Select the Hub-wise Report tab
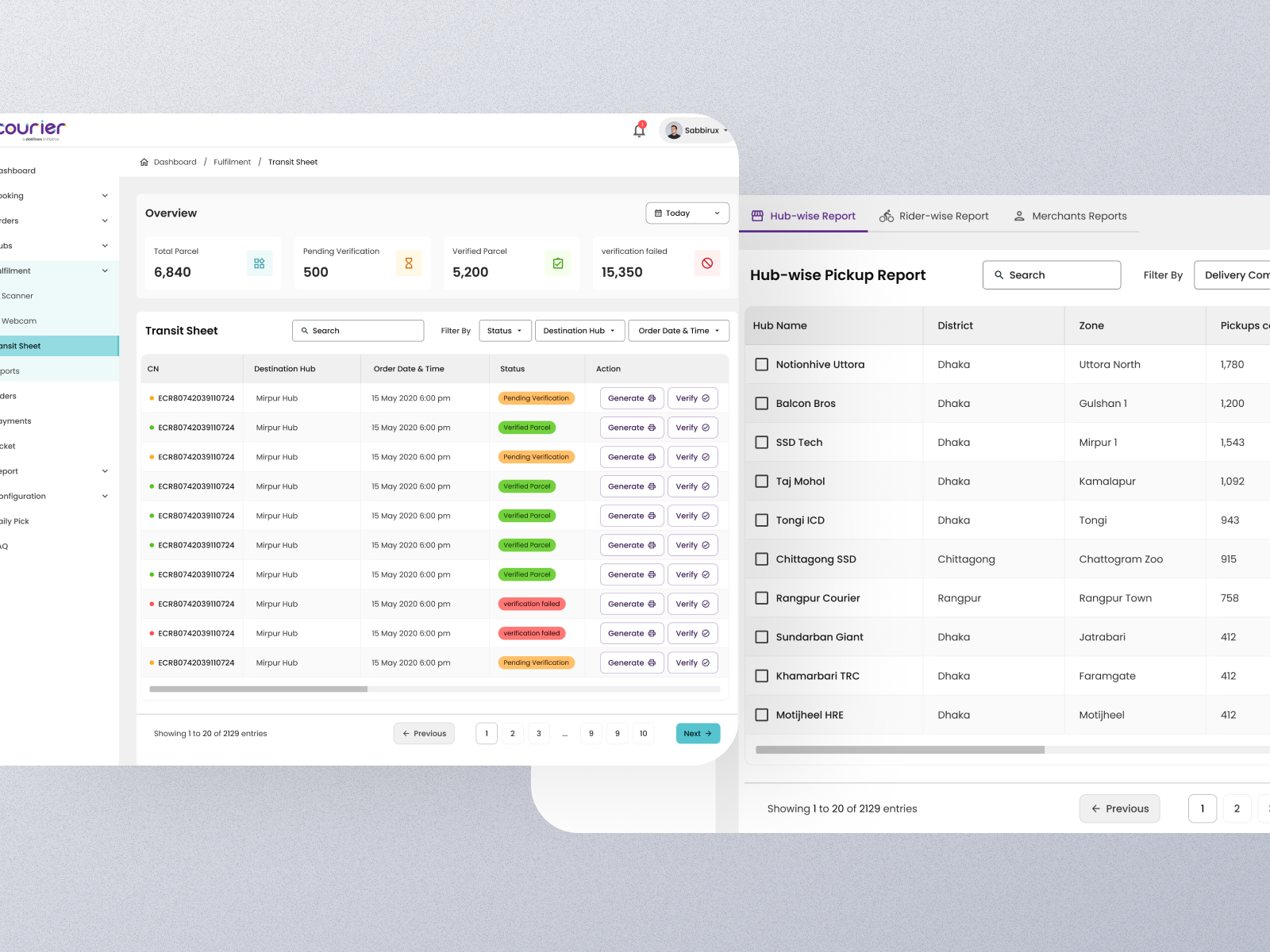This screenshot has width=1270, height=952. click(803, 216)
